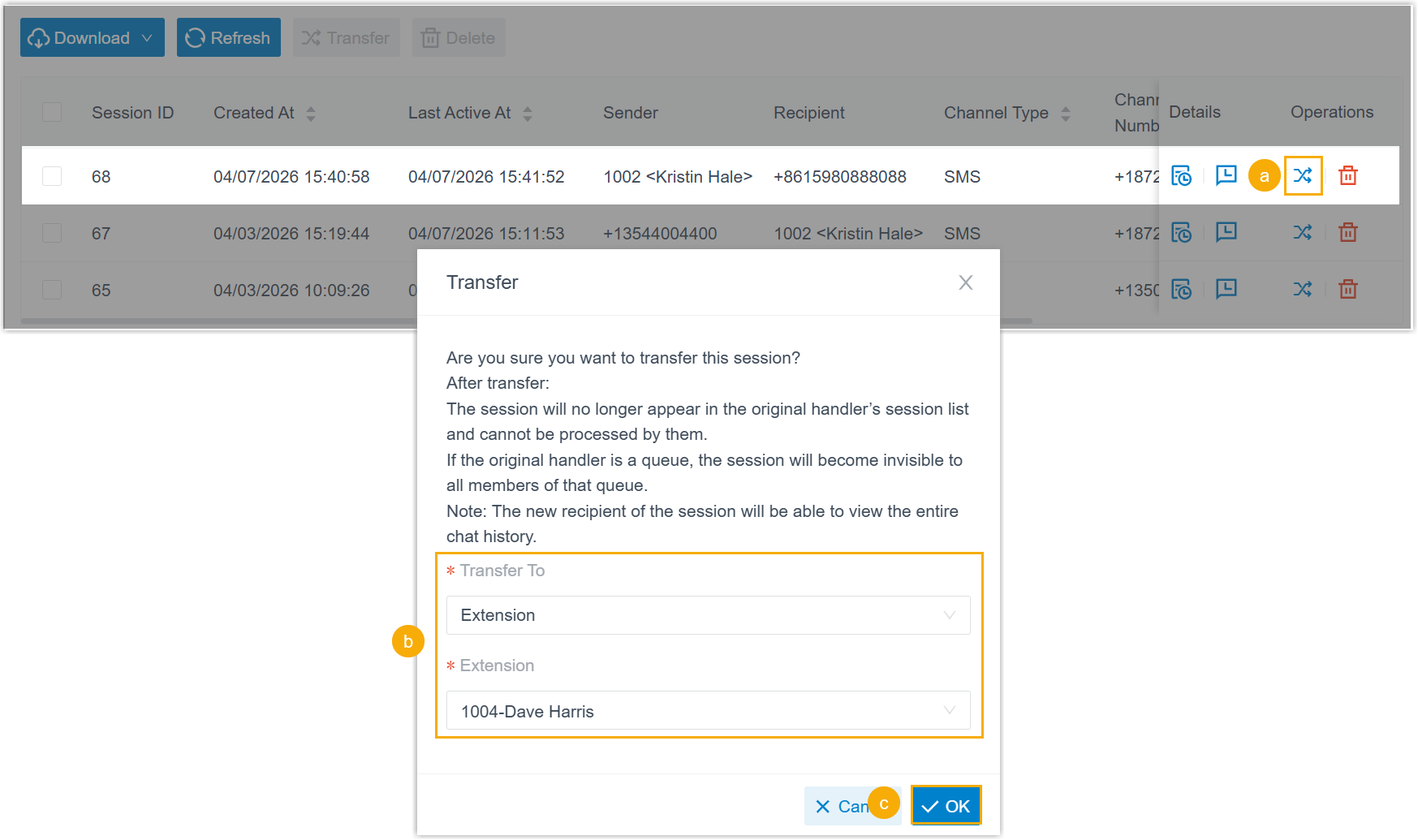Sort by Channel Type column
The image size is (1418, 840).
pos(1066,114)
